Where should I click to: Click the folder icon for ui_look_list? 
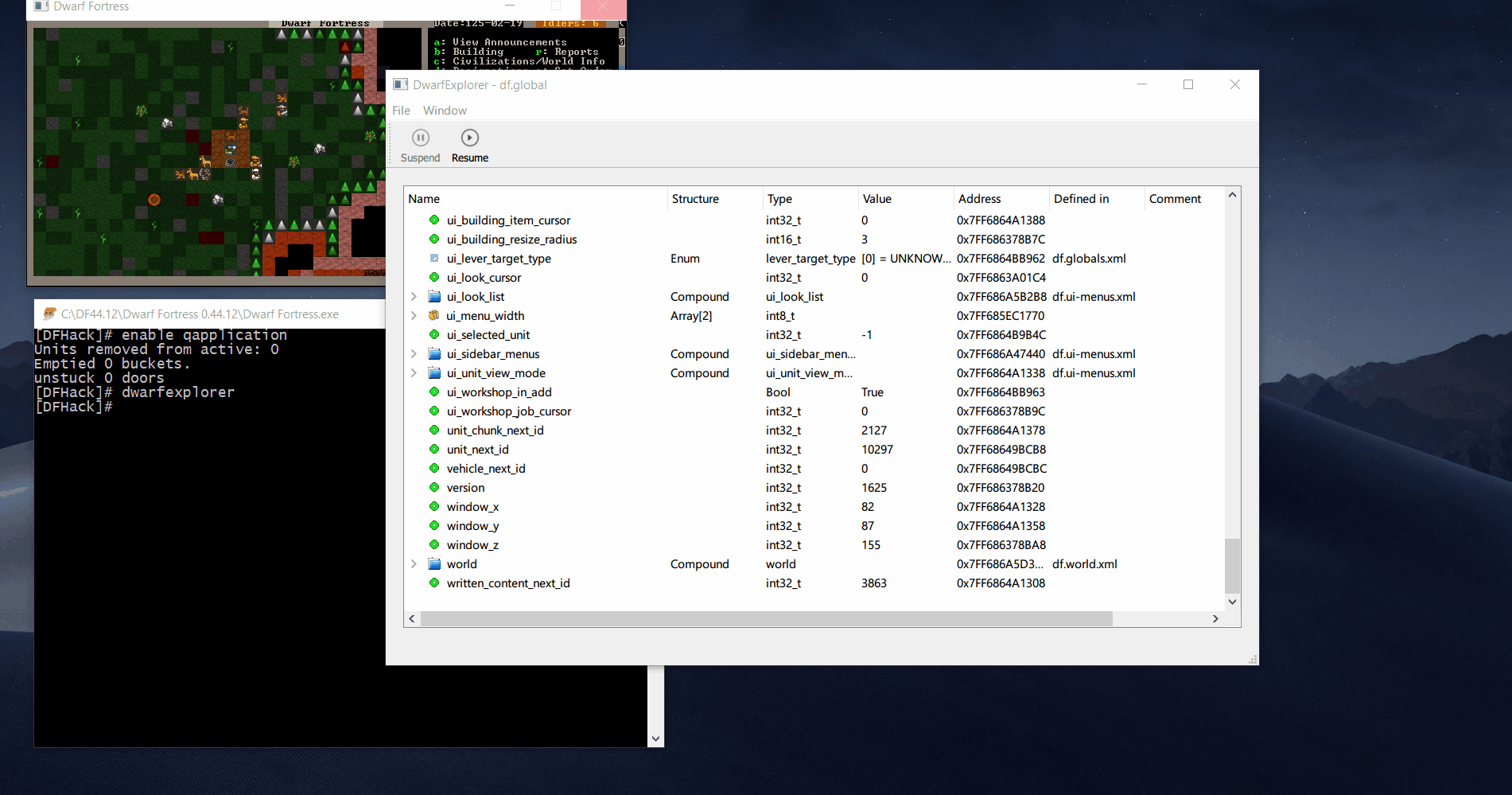434,296
